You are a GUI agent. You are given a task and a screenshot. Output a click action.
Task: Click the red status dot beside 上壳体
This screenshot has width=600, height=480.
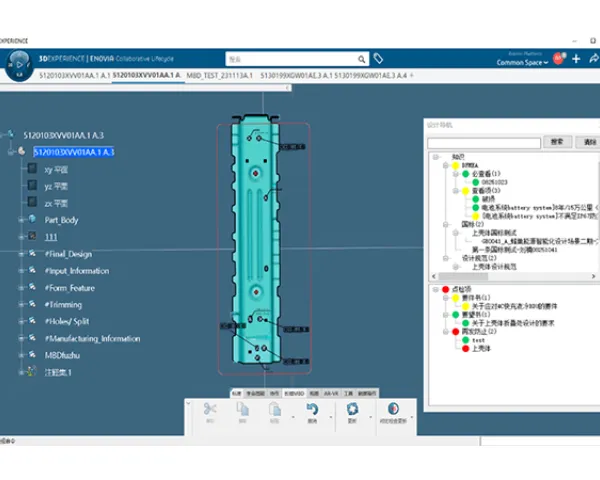pyautogui.click(x=465, y=348)
